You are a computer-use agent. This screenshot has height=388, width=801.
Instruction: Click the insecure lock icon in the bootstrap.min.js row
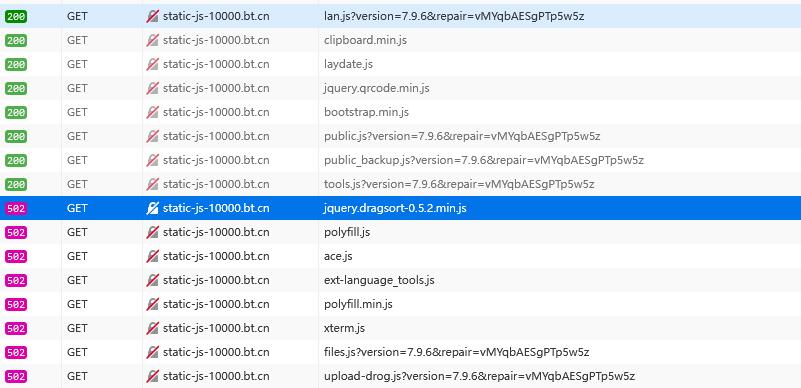152,112
